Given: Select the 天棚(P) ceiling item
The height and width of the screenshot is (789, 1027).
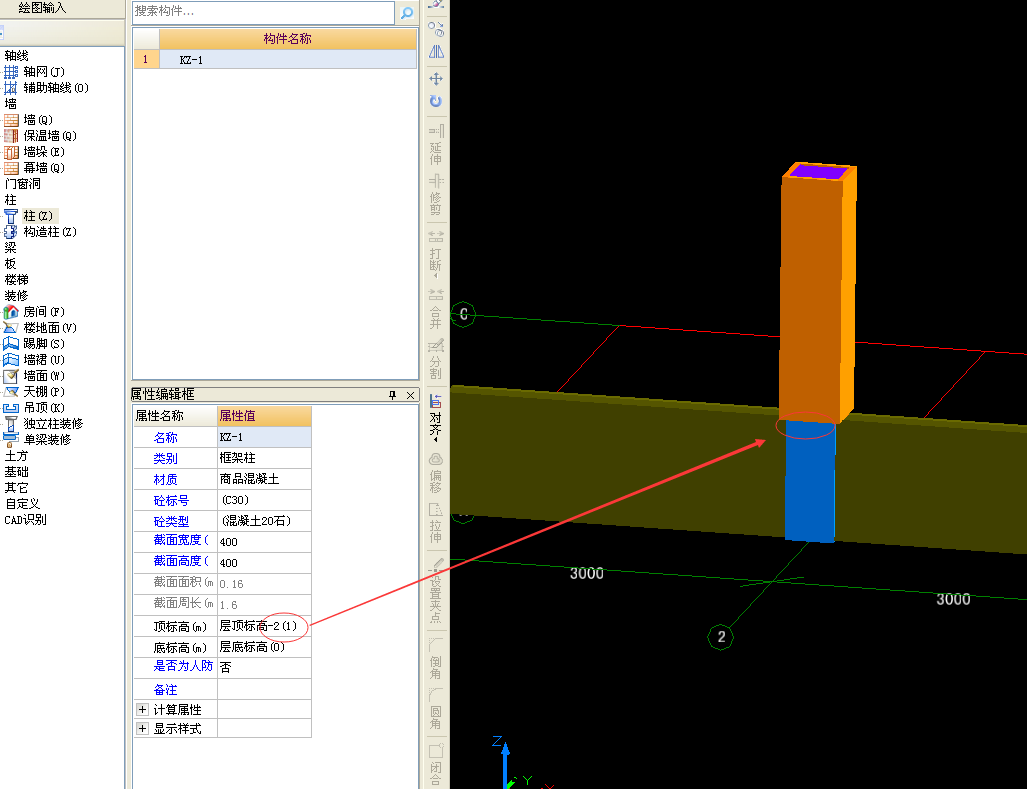Looking at the screenshot, I should 34,392.
